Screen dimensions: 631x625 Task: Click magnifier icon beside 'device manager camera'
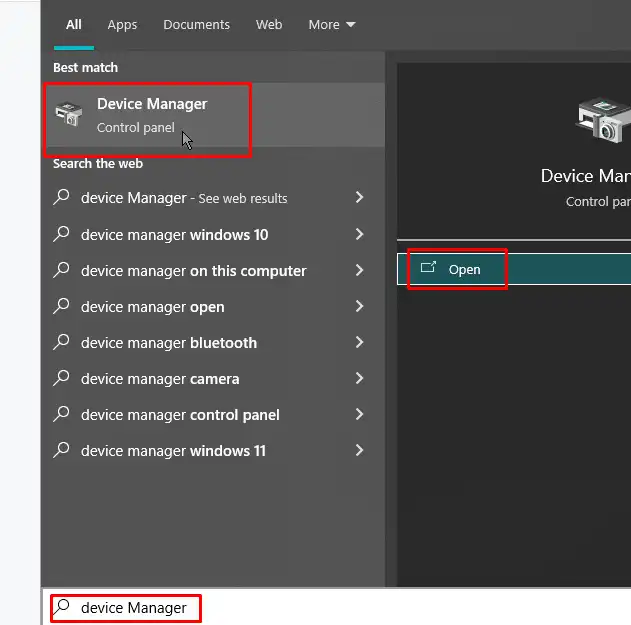coord(62,379)
